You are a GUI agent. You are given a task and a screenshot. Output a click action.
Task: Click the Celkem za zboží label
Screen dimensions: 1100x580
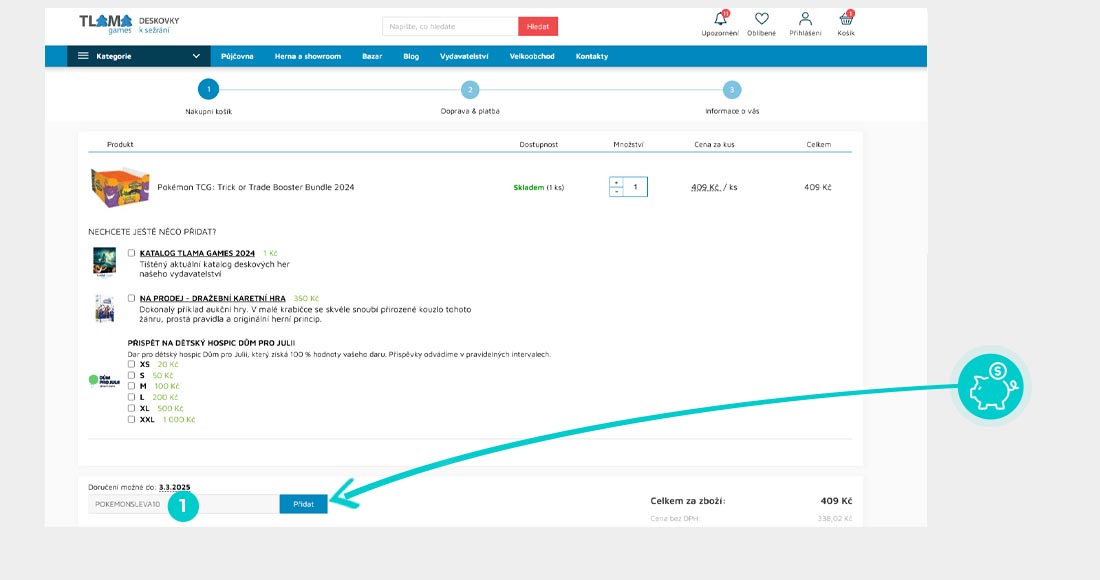688,501
